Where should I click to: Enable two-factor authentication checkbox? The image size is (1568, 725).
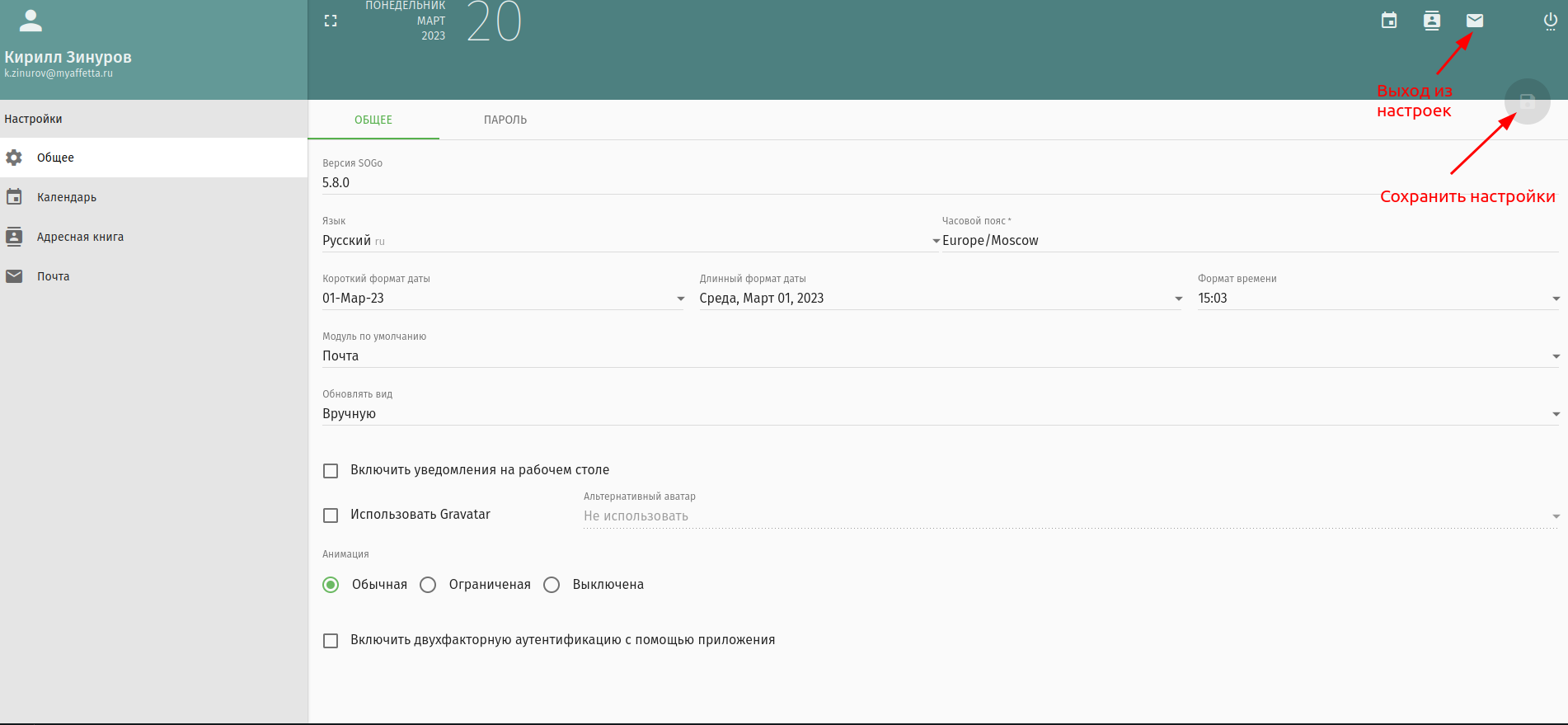pyautogui.click(x=331, y=641)
